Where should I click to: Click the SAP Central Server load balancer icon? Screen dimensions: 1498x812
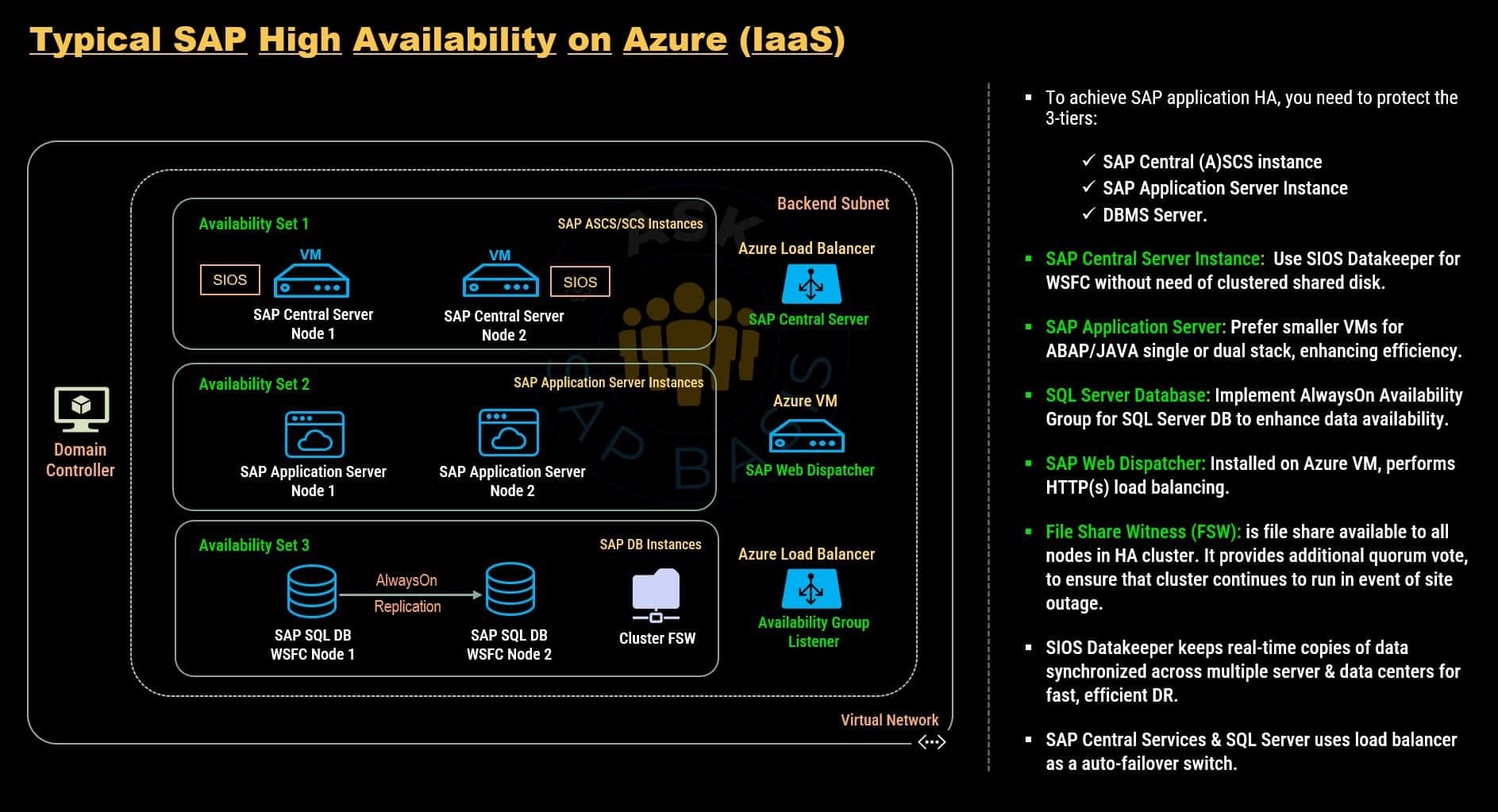[811, 283]
